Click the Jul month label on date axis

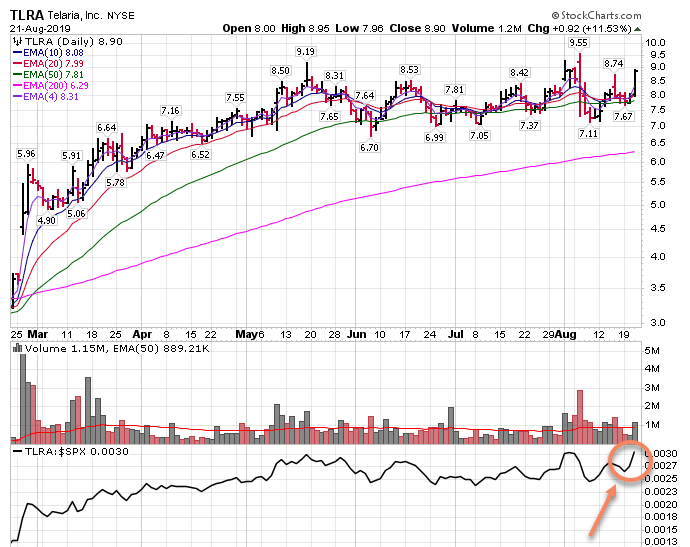(x=456, y=334)
